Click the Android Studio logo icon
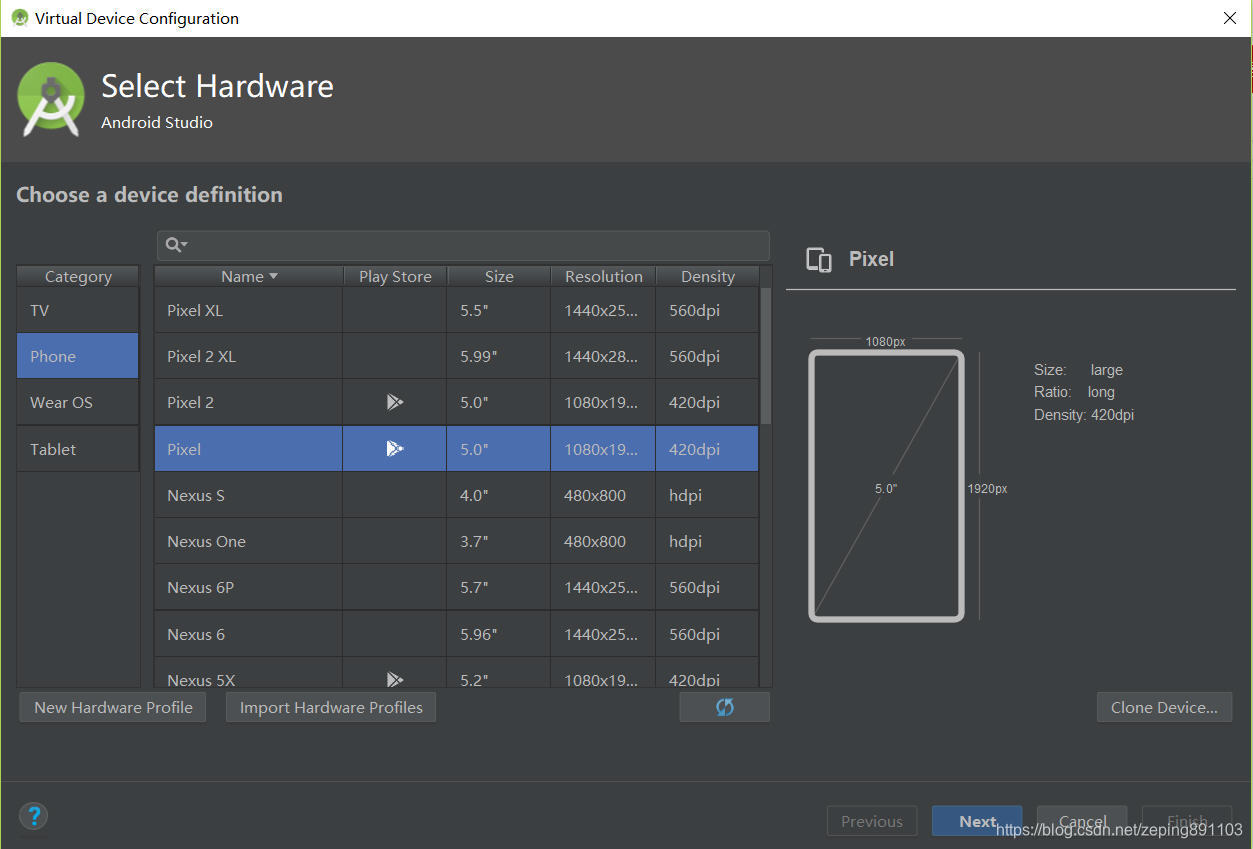1253x849 pixels. click(51, 99)
